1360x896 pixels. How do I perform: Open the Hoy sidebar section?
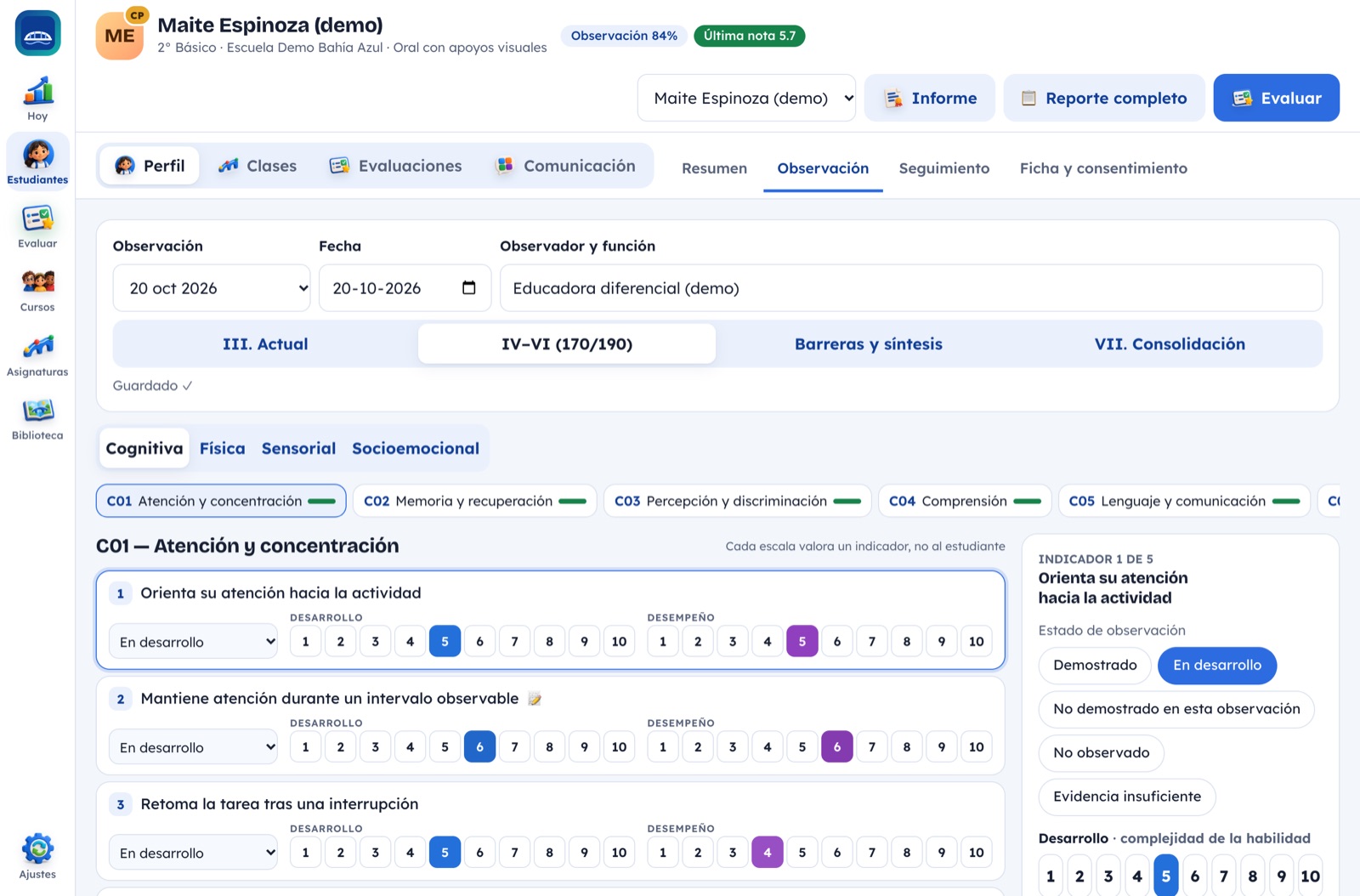37,99
